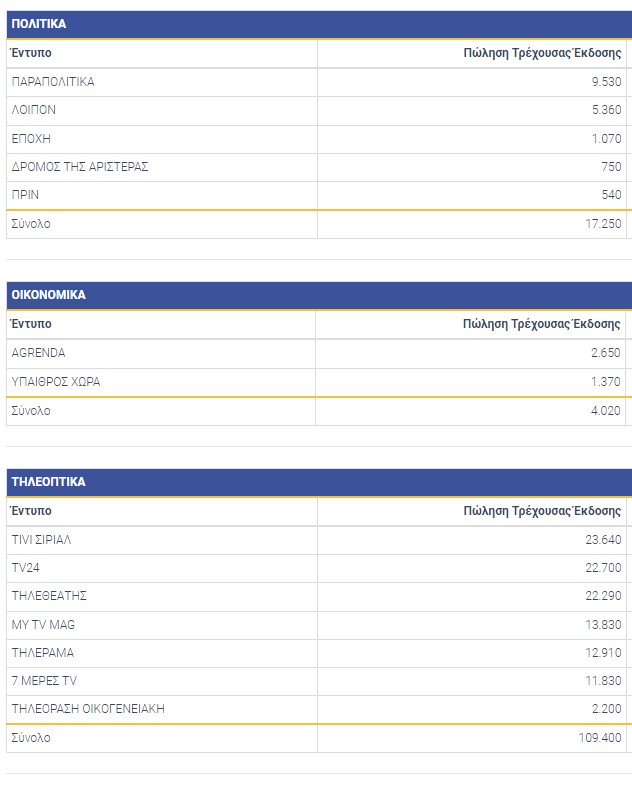Click the 750 sales value
This screenshot has height=791, width=632.
[x=611, y=167]
